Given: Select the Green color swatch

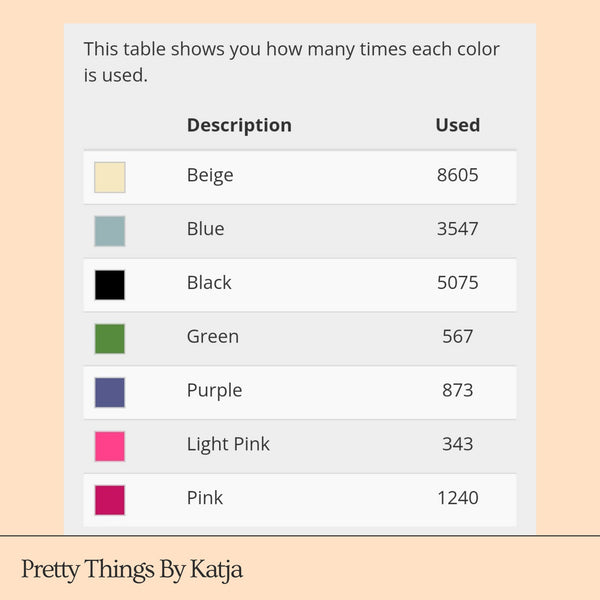Looking at the screenshot, I should pos(110,339).
